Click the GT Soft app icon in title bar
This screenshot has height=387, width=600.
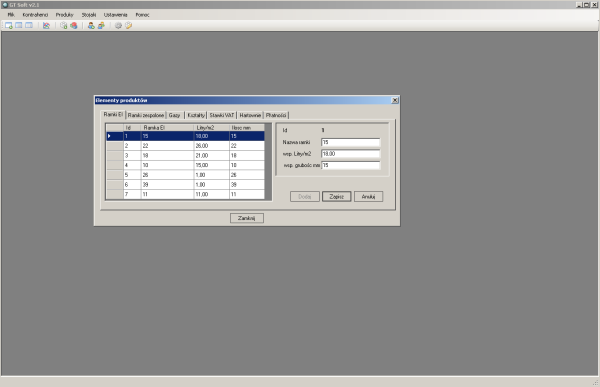tap(5, 5)
